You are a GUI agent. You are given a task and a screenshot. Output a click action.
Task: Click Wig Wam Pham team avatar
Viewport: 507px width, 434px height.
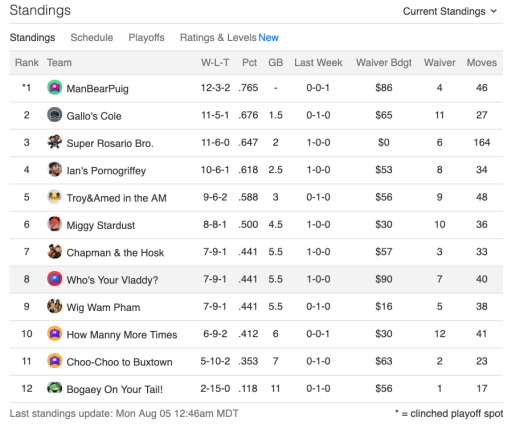point(54,306)
